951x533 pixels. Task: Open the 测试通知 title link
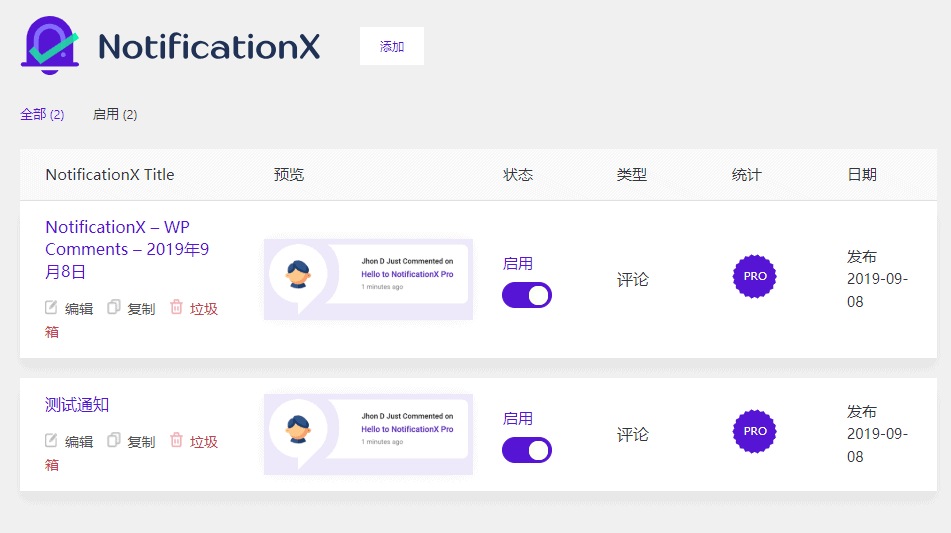tap(77, 405)
